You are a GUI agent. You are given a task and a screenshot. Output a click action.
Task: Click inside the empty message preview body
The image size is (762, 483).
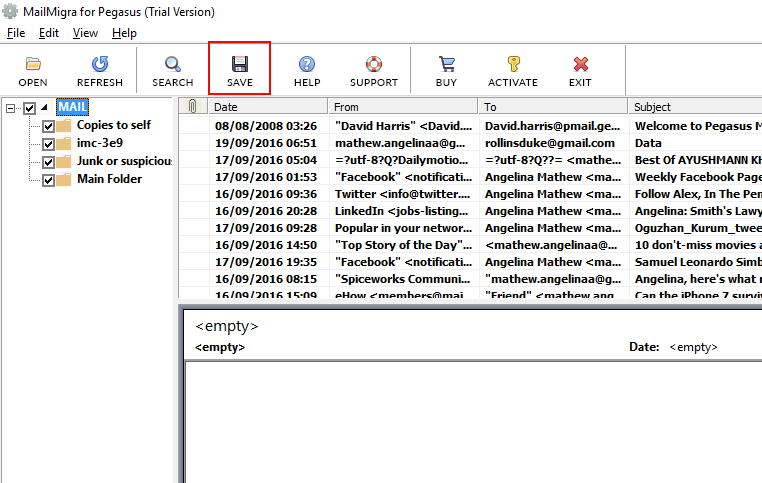tap(473, 423)
